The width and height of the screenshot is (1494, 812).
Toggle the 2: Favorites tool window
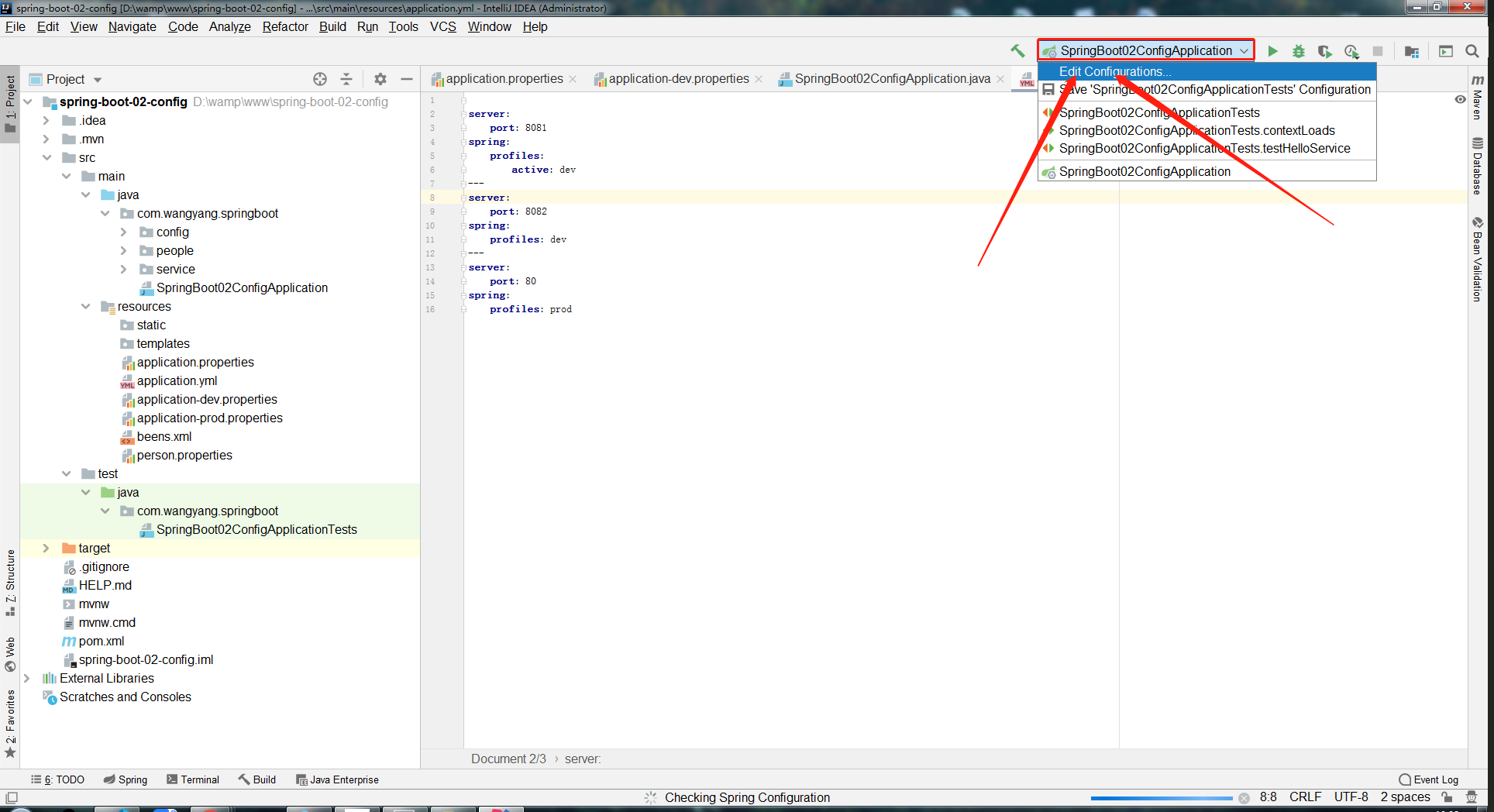[10, 724]
